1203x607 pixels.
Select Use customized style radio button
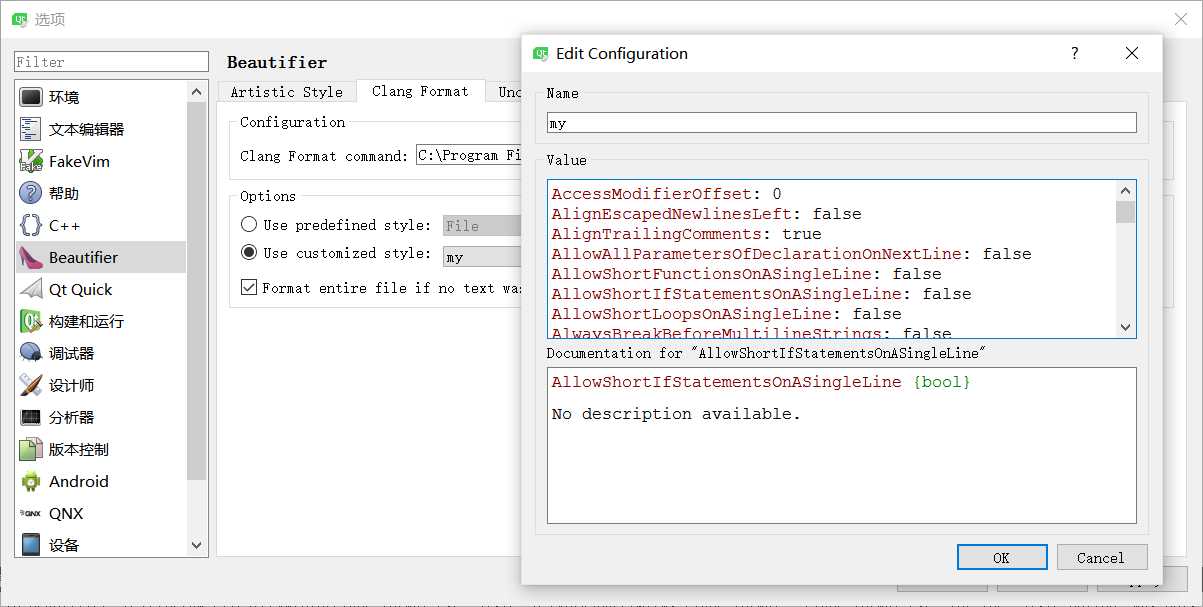click(249, 253)
